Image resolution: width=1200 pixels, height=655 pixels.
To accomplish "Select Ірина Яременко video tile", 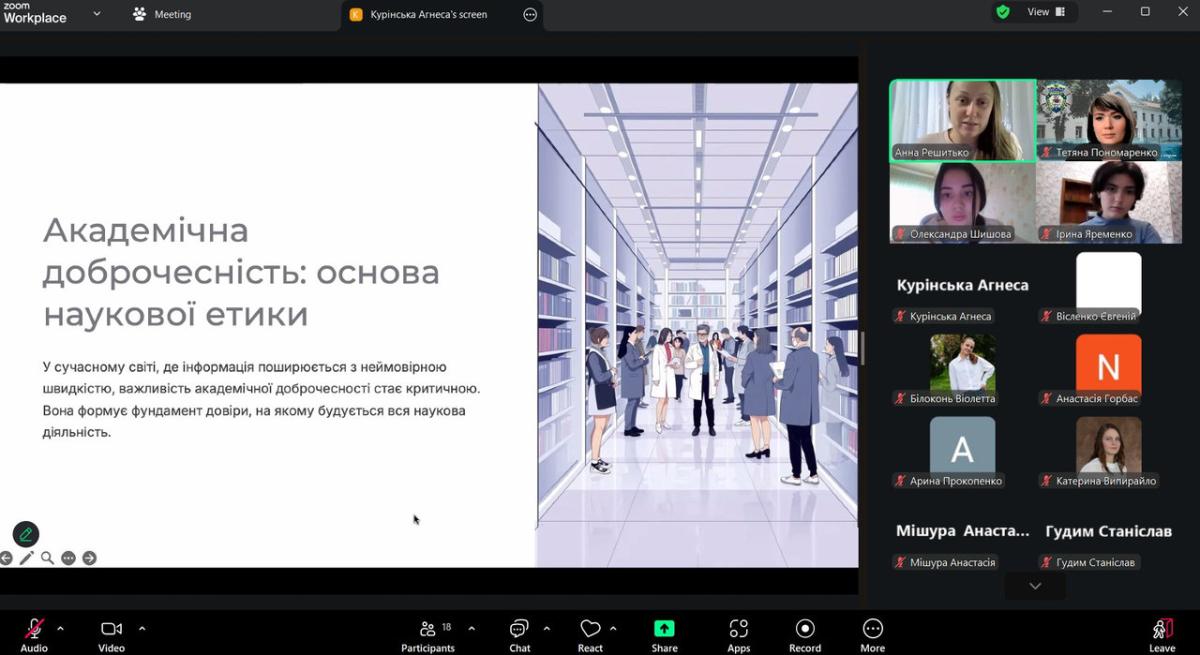I will (x=1109, y=203).
